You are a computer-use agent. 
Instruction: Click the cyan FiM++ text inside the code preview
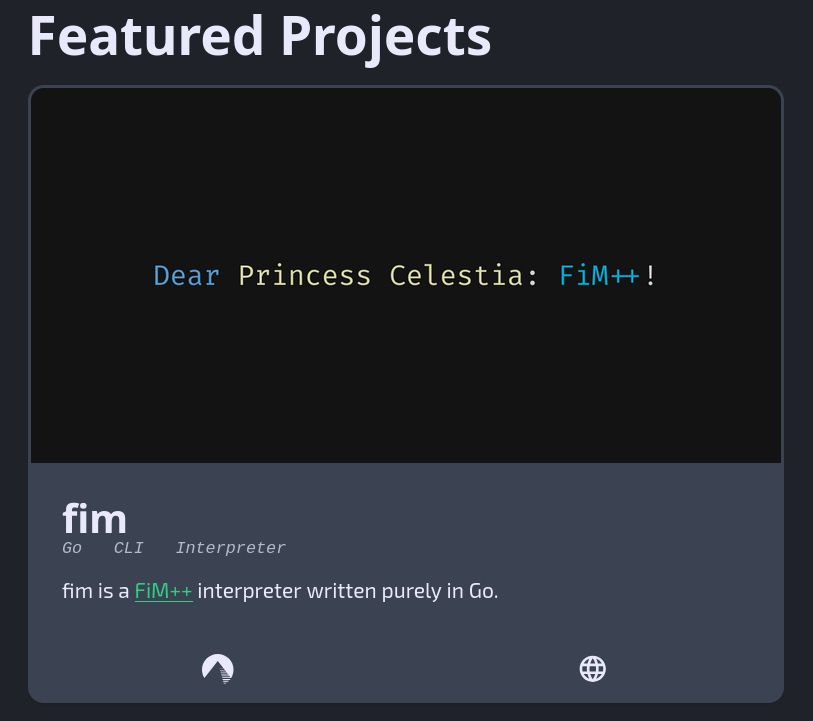[599, 275]
